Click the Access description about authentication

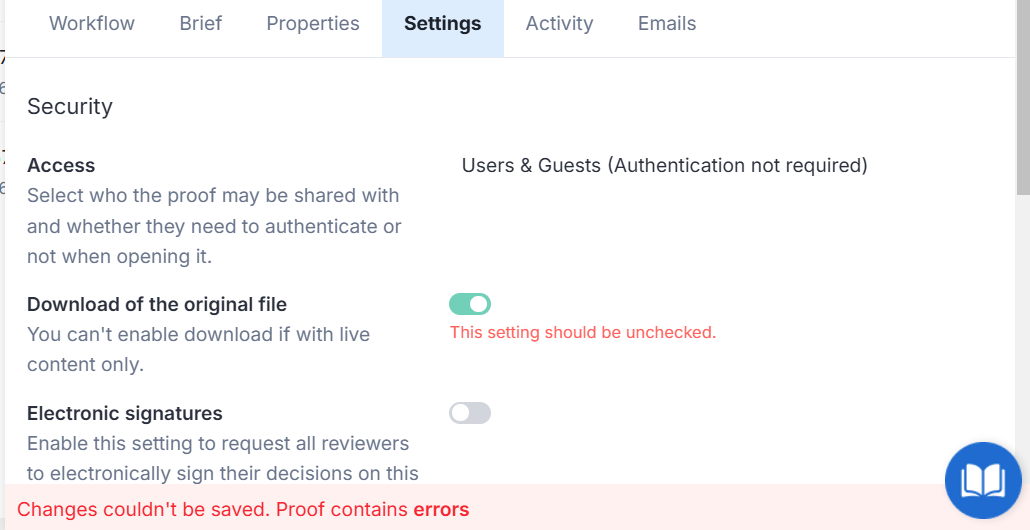coord(214,226)
